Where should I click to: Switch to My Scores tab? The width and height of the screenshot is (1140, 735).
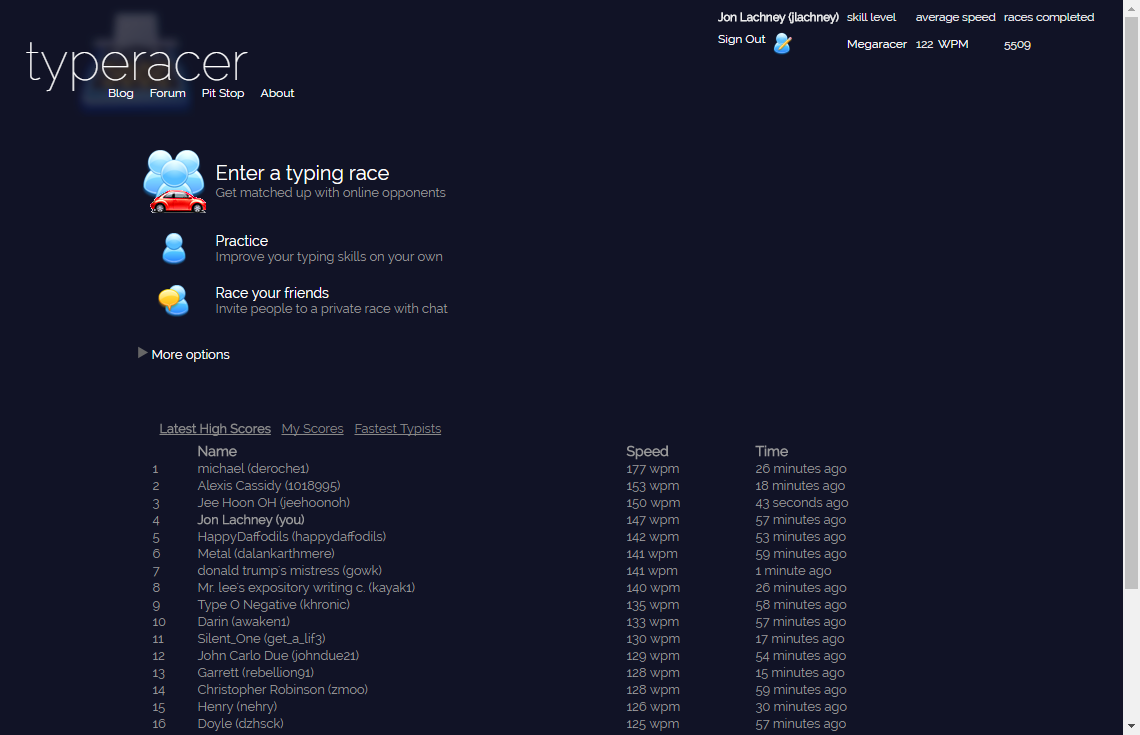click(313, 429)
